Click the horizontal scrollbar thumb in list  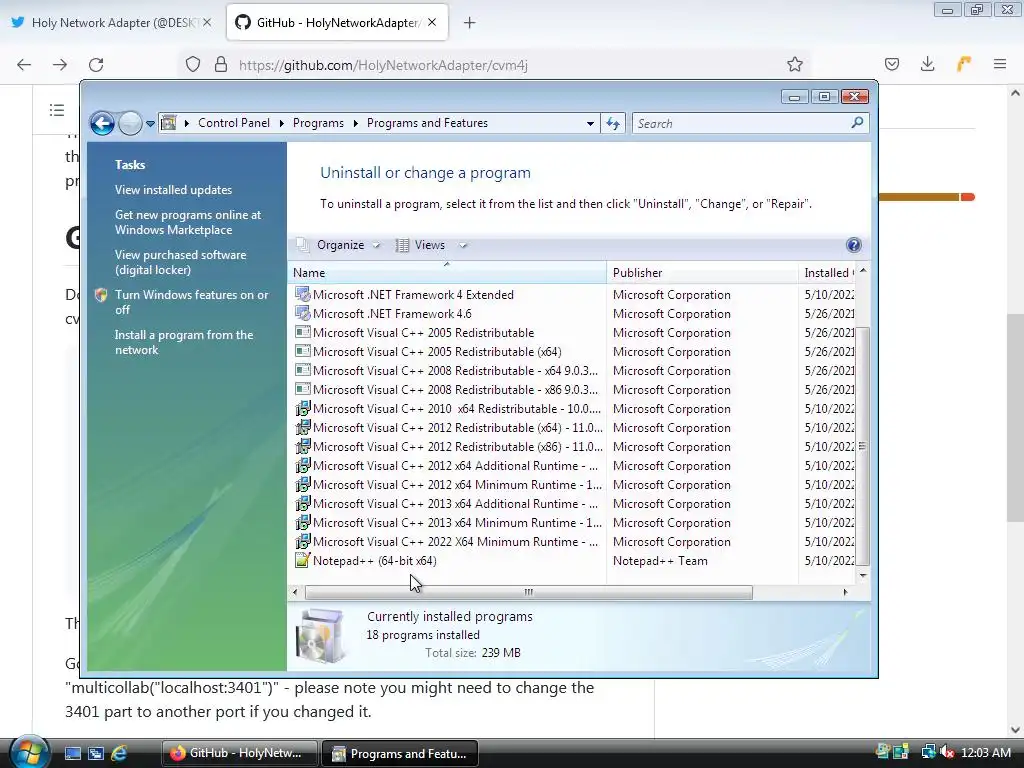pos(528,592)
